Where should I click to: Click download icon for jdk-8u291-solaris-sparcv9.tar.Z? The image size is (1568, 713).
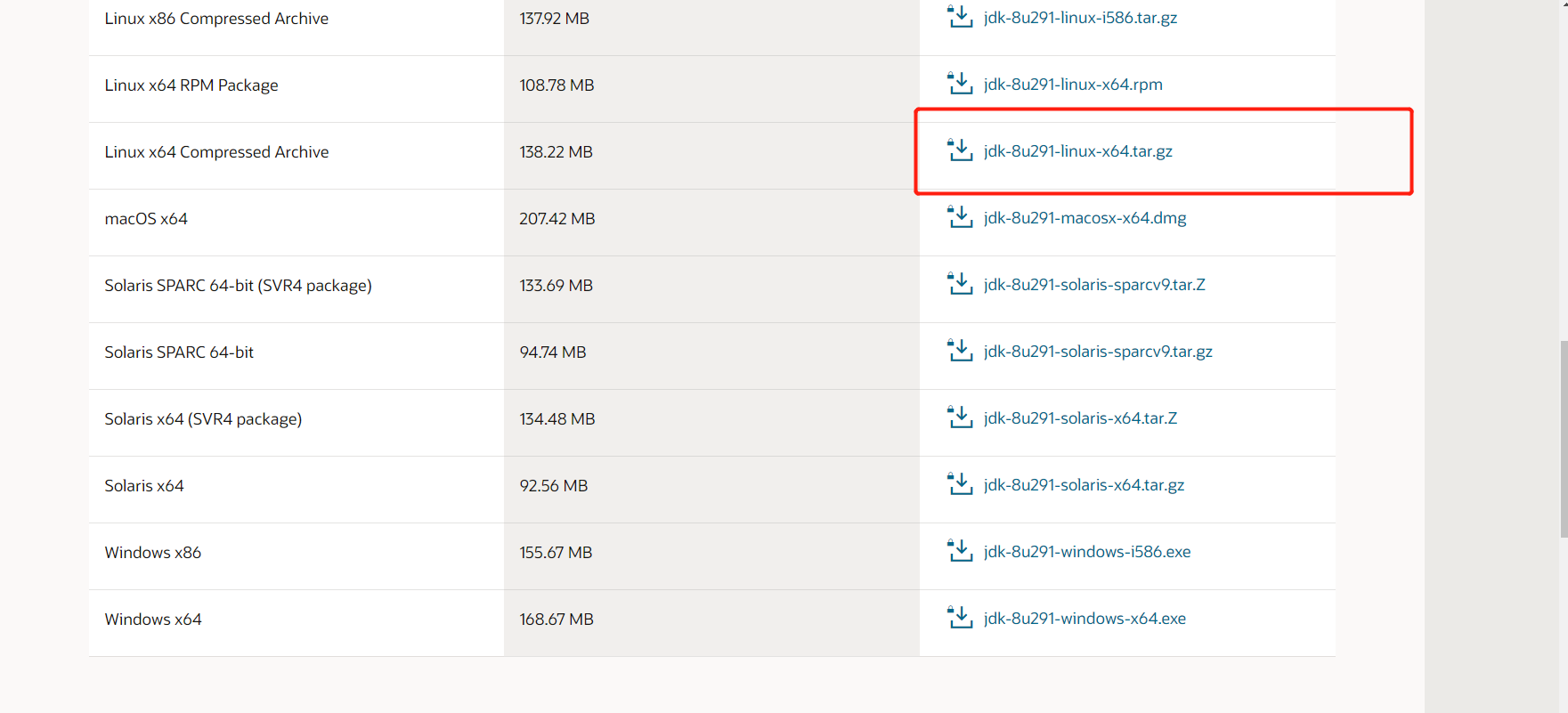(960, 283)
